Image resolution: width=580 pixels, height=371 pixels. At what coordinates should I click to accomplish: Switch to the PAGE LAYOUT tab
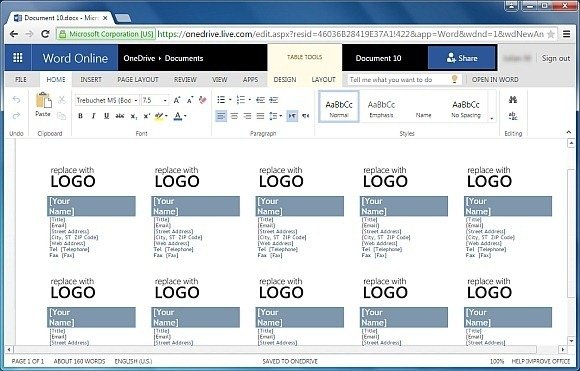coord(138,80)
